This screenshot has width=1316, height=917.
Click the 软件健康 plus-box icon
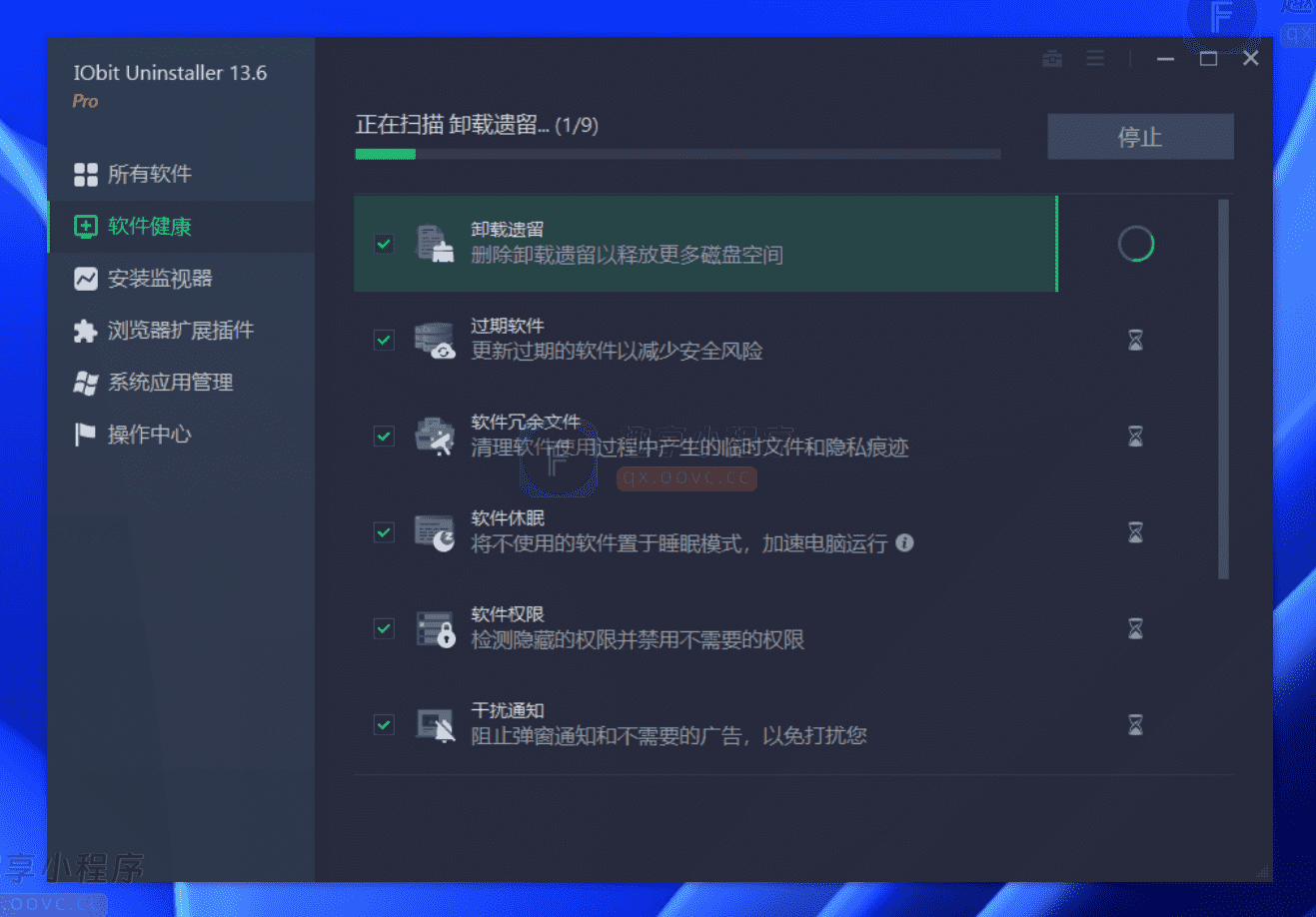[86, 227]
